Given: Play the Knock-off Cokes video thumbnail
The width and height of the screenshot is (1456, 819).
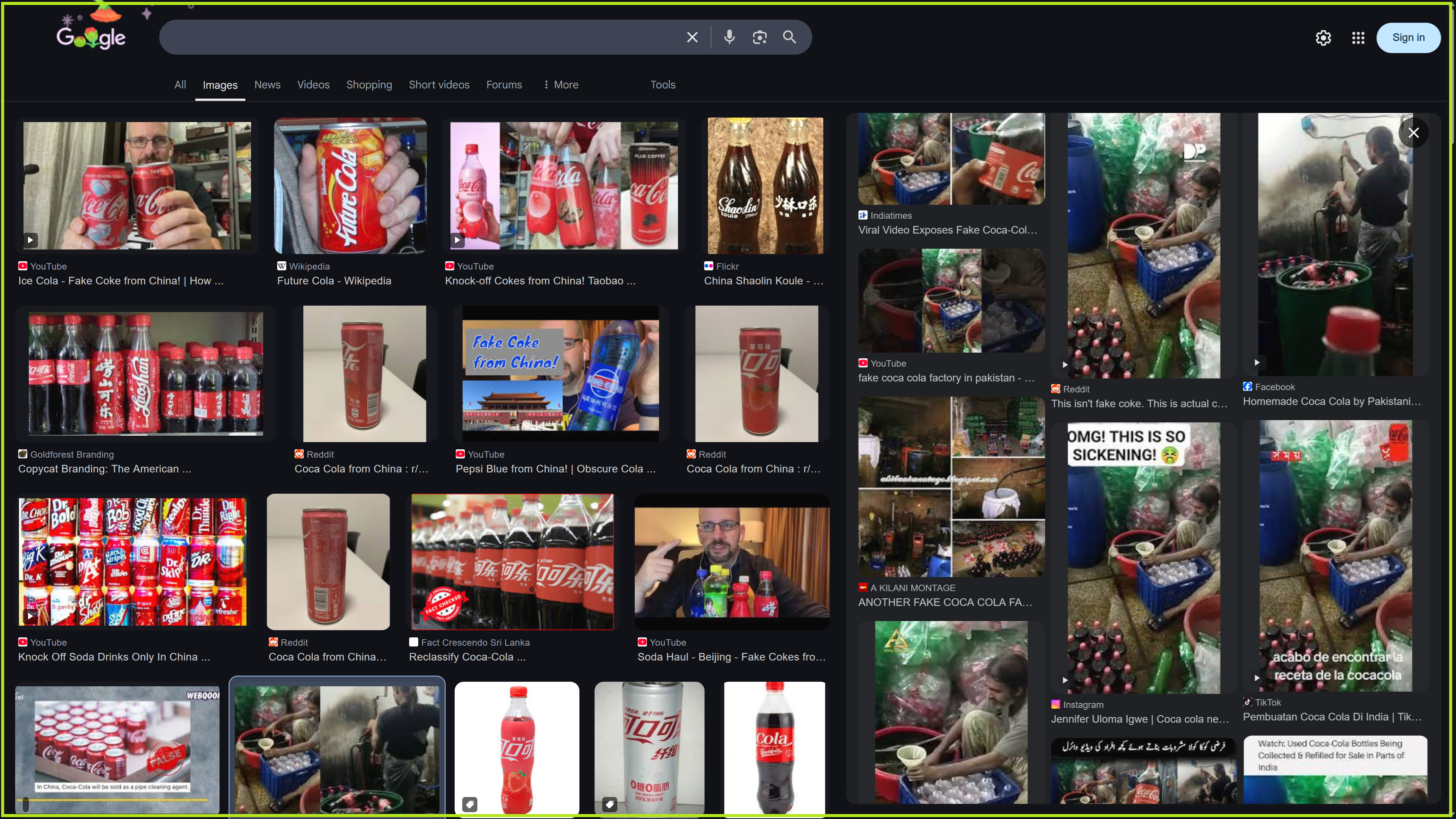Looking at the screenshot, I should click(x=457, y=240).
